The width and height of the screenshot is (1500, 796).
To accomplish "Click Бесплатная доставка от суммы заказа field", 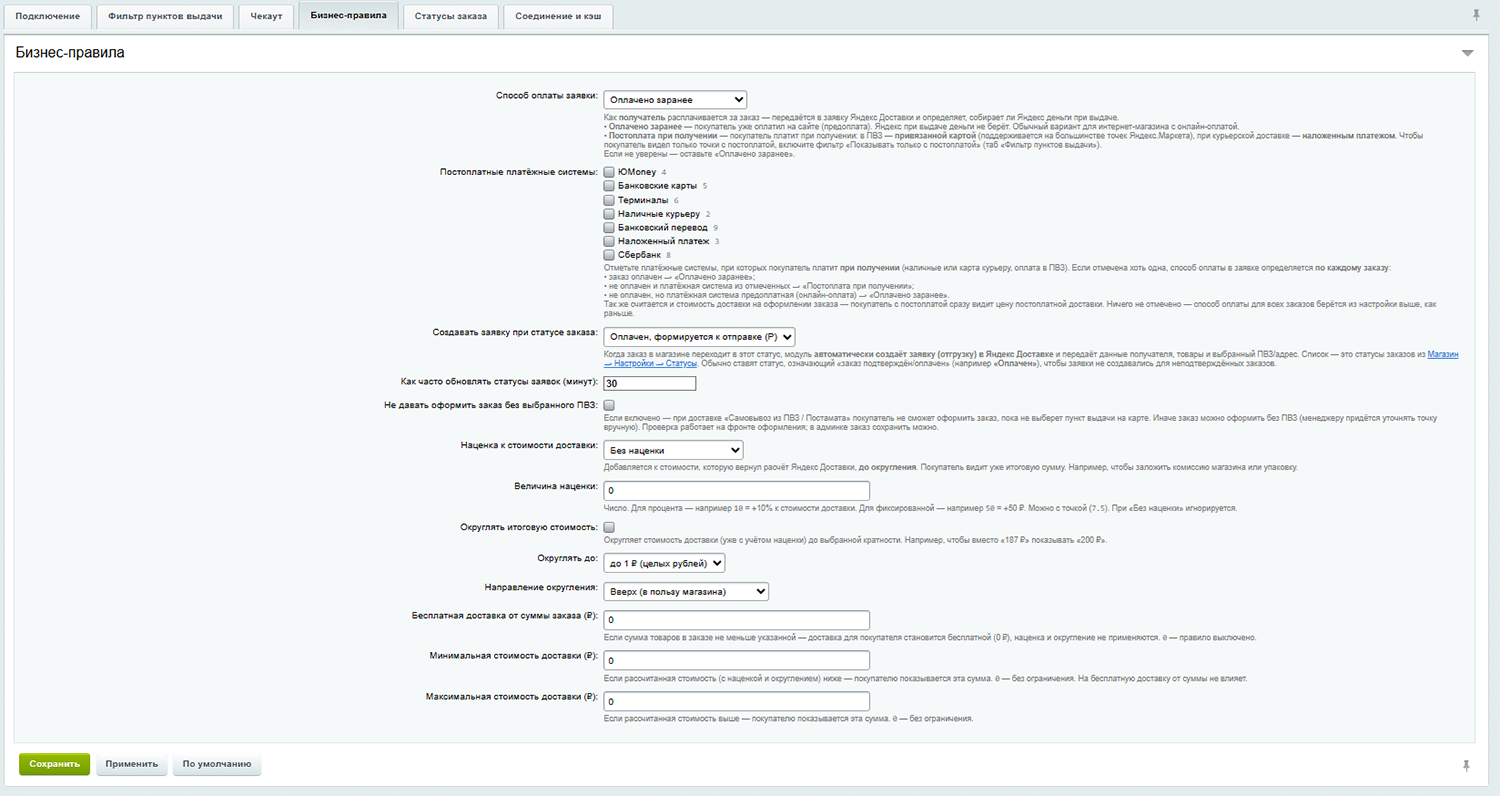I will (x=736, y=620).
